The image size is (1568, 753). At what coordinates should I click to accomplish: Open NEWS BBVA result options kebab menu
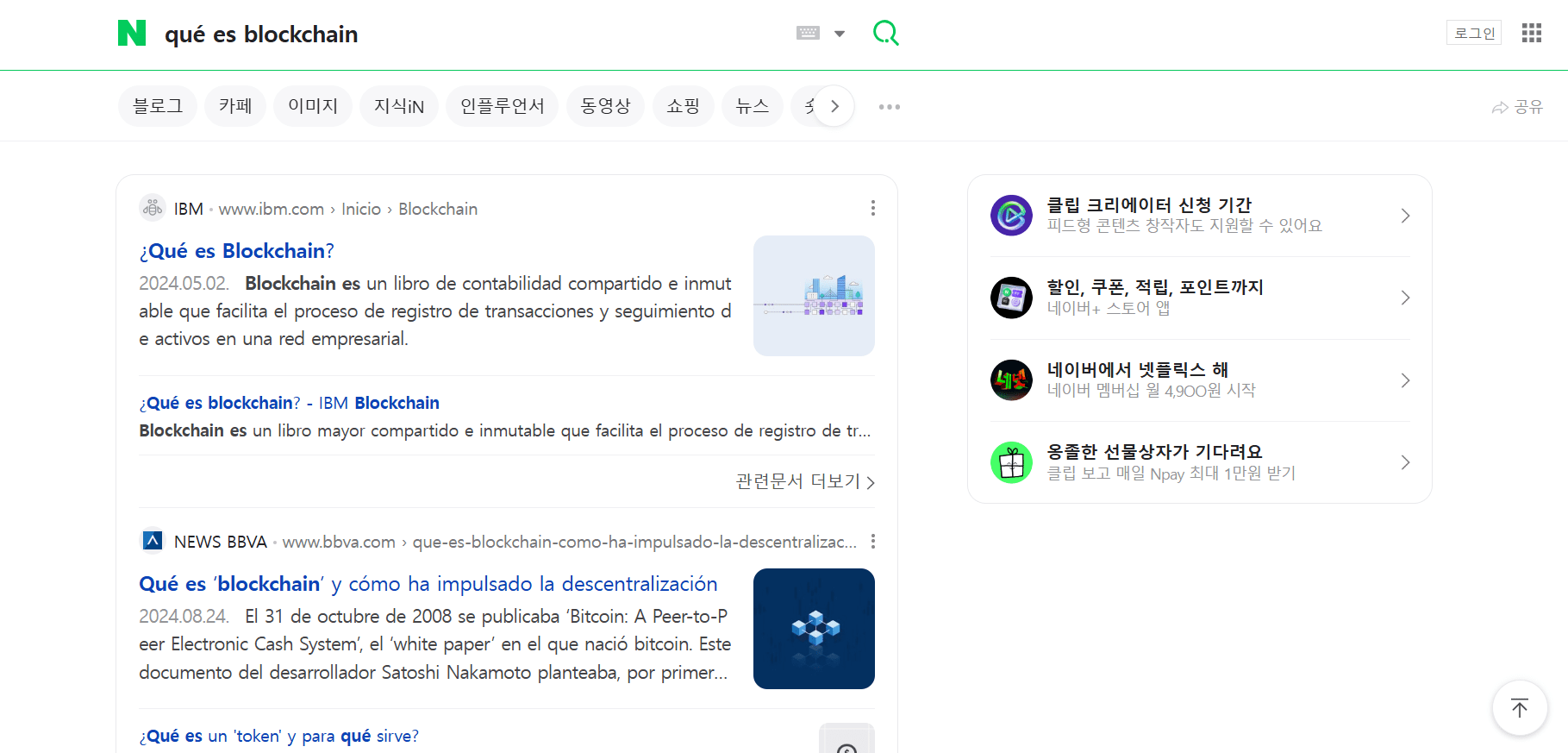point(873,541)
